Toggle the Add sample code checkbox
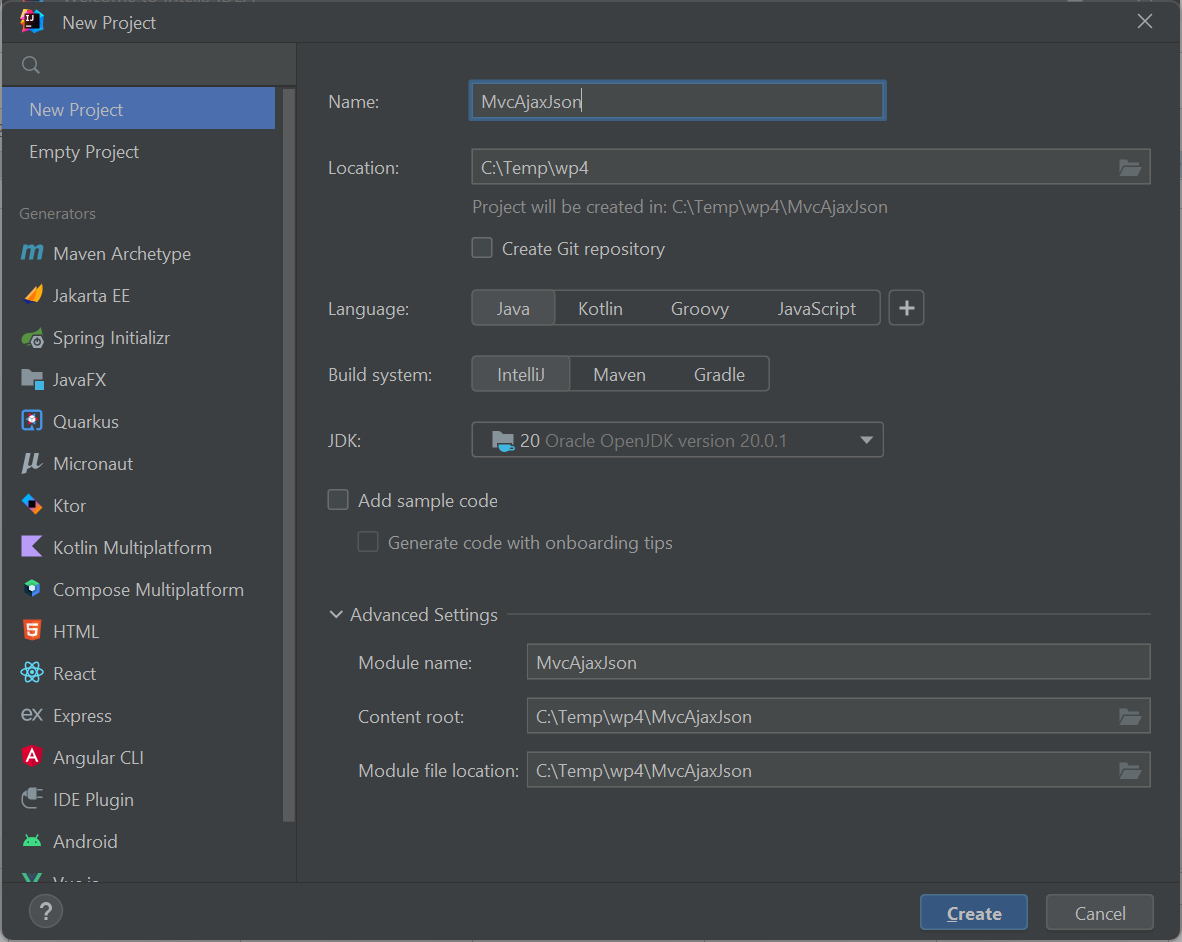Image resolution: width=1182 pixels, height=942 pixels. [x=338, y=500]
